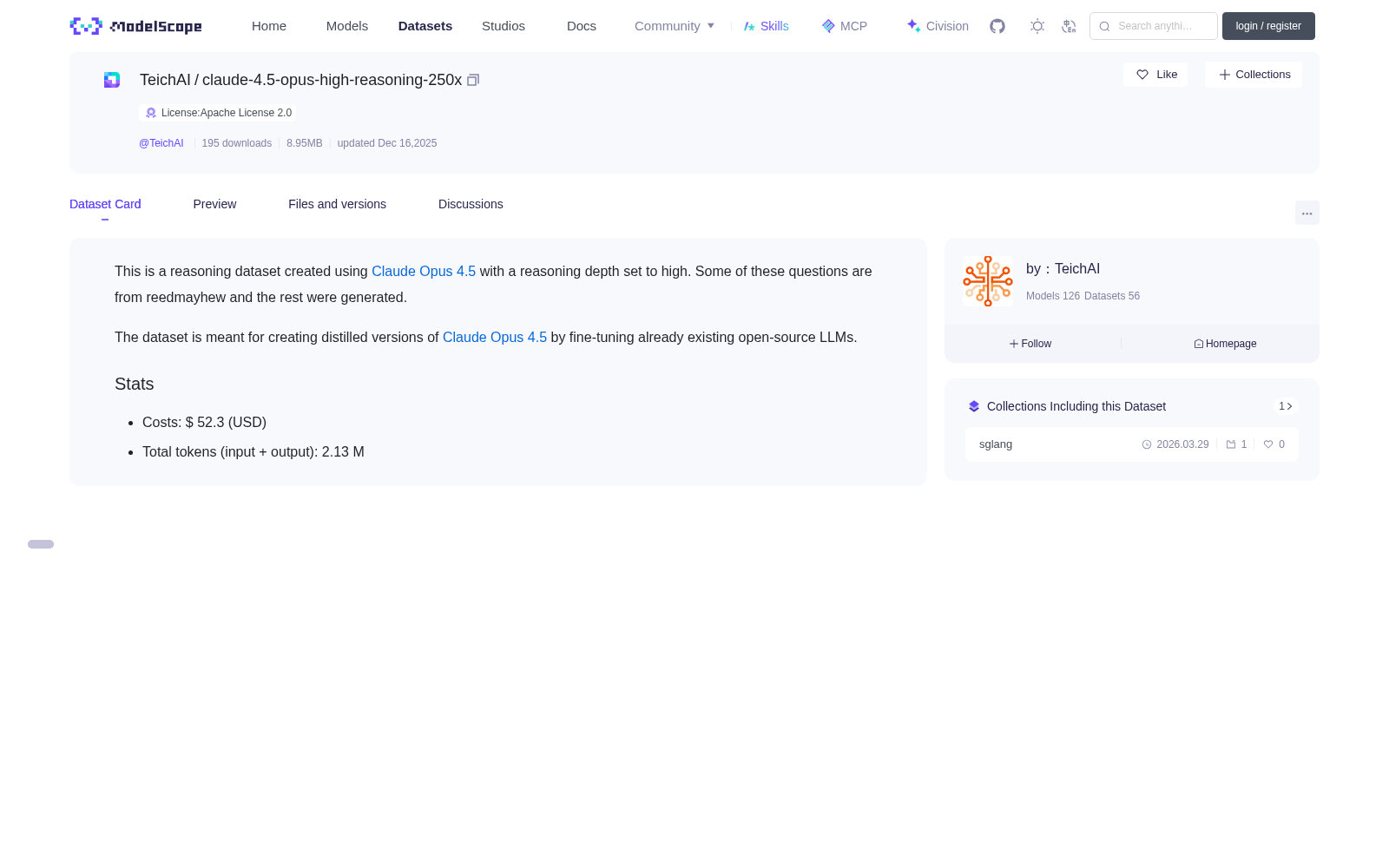Click the TeichAI organization logo thumbnail
The height and width of the screenshot is (868, 1389).
pyautogui.click(x=988, y=281)
